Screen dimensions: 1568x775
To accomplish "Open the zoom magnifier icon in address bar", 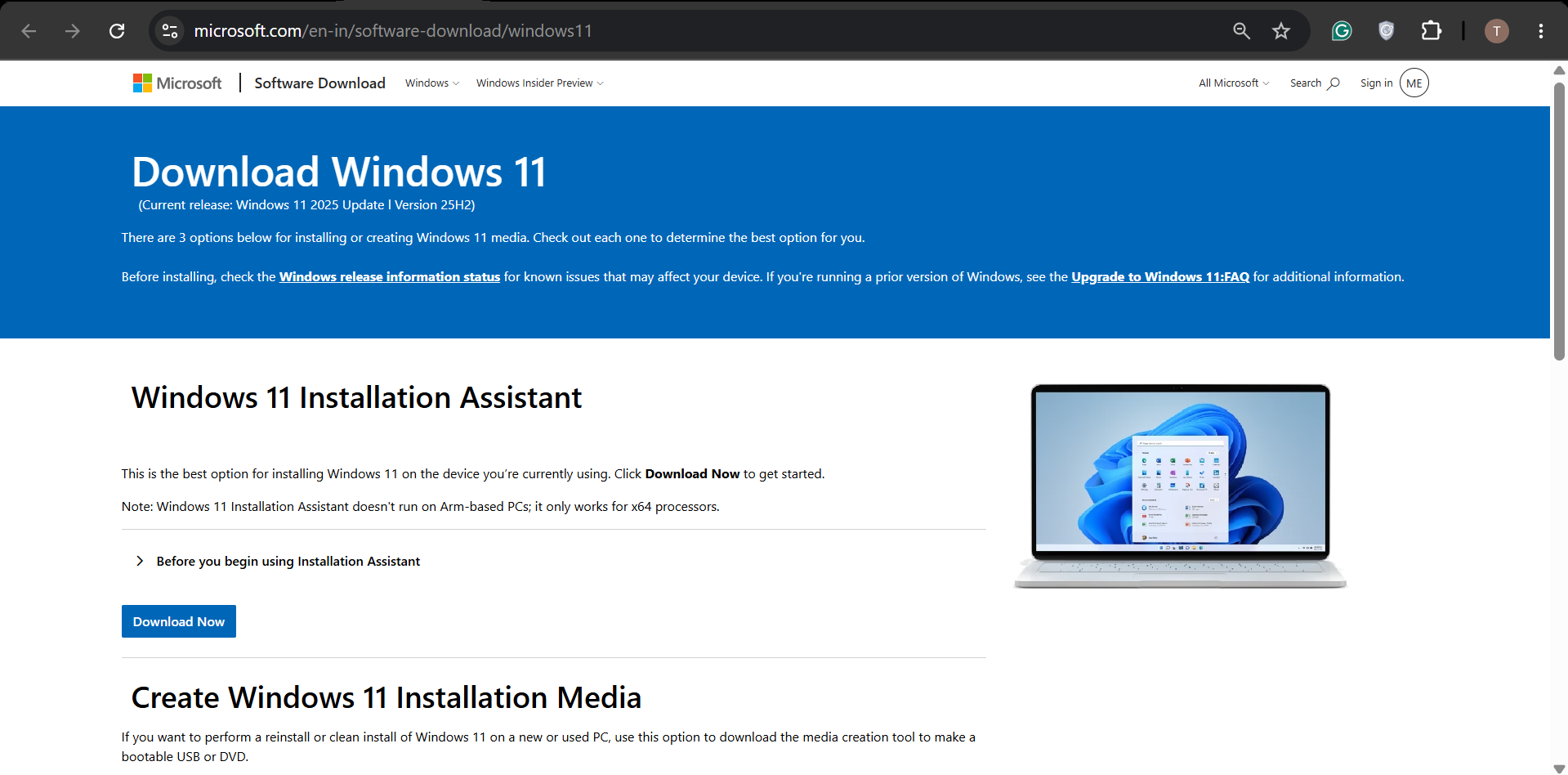I will [x=1241, y=31].
